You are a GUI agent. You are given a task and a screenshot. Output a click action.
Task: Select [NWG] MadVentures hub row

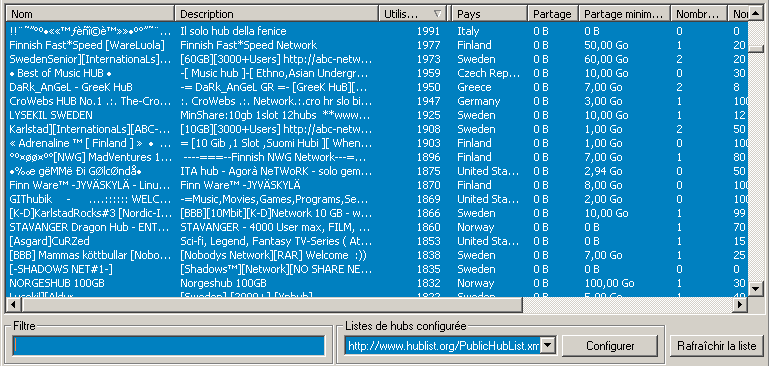(x=377, y=157)
